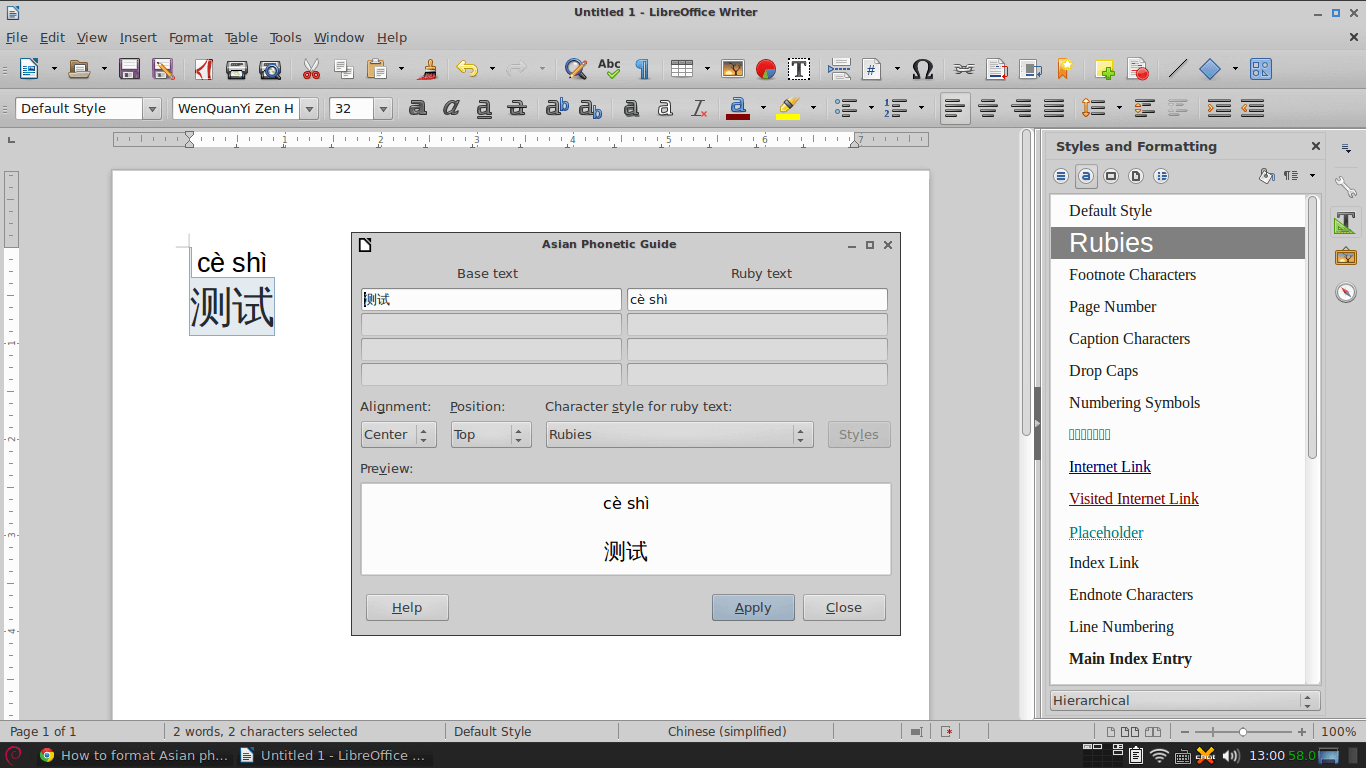Clear direct formatting
Image resolution: width=1366 pixels, height=768 pixels.
700,108
